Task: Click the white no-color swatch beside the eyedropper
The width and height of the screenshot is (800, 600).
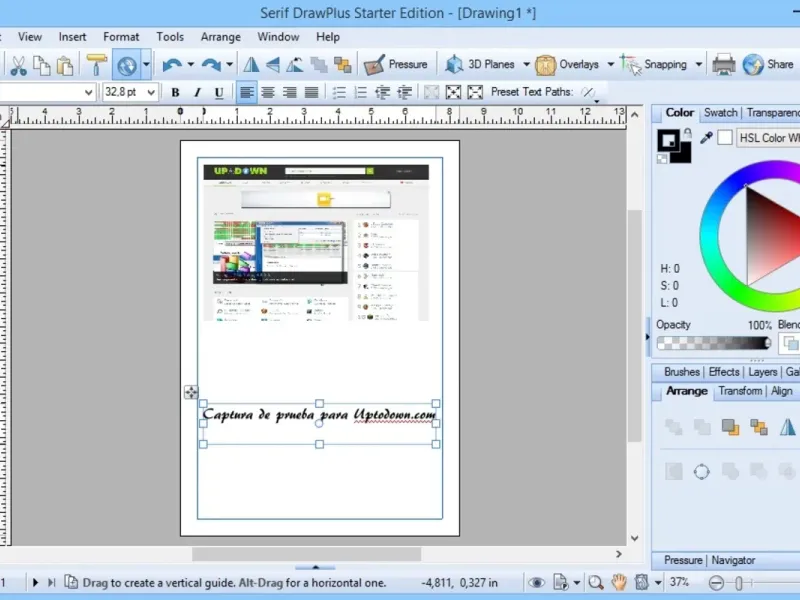Action: (724, 137)
